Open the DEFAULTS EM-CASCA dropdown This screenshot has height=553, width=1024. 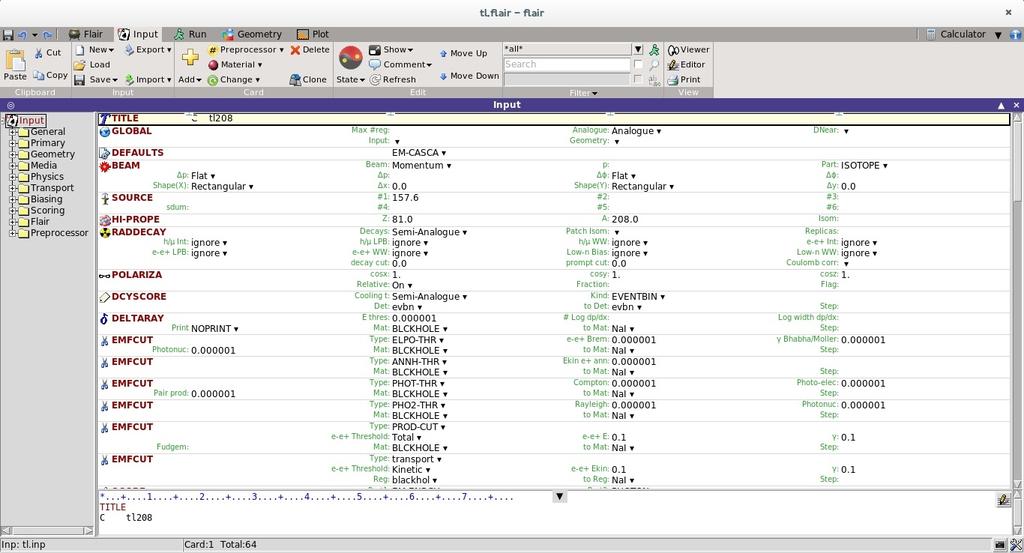pos(419,153)
